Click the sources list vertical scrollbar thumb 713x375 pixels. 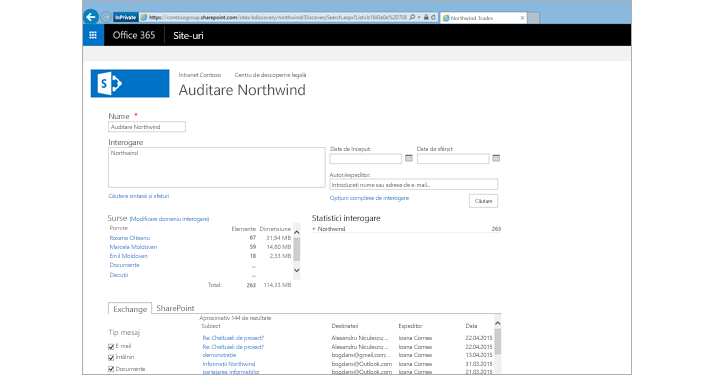[296, 249]
